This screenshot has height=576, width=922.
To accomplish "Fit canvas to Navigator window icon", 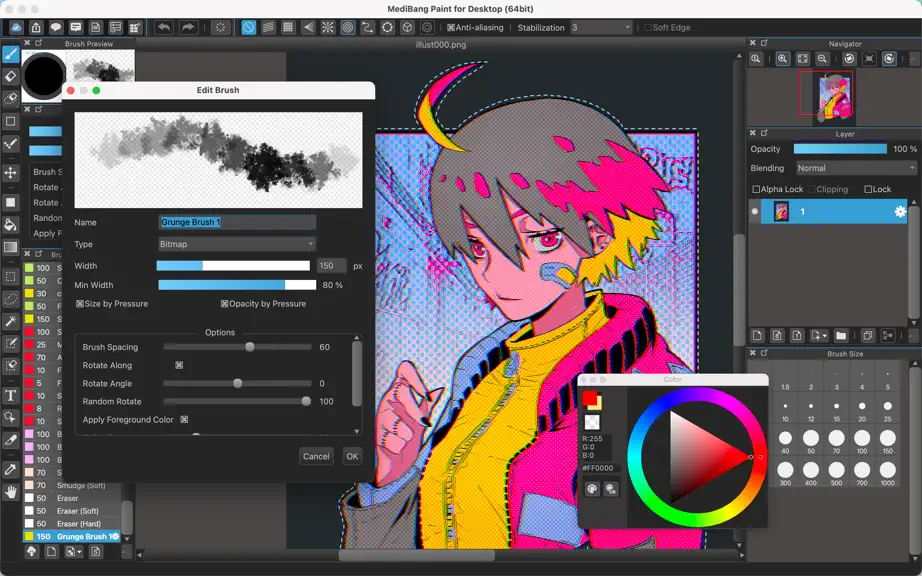I will 803,59.
